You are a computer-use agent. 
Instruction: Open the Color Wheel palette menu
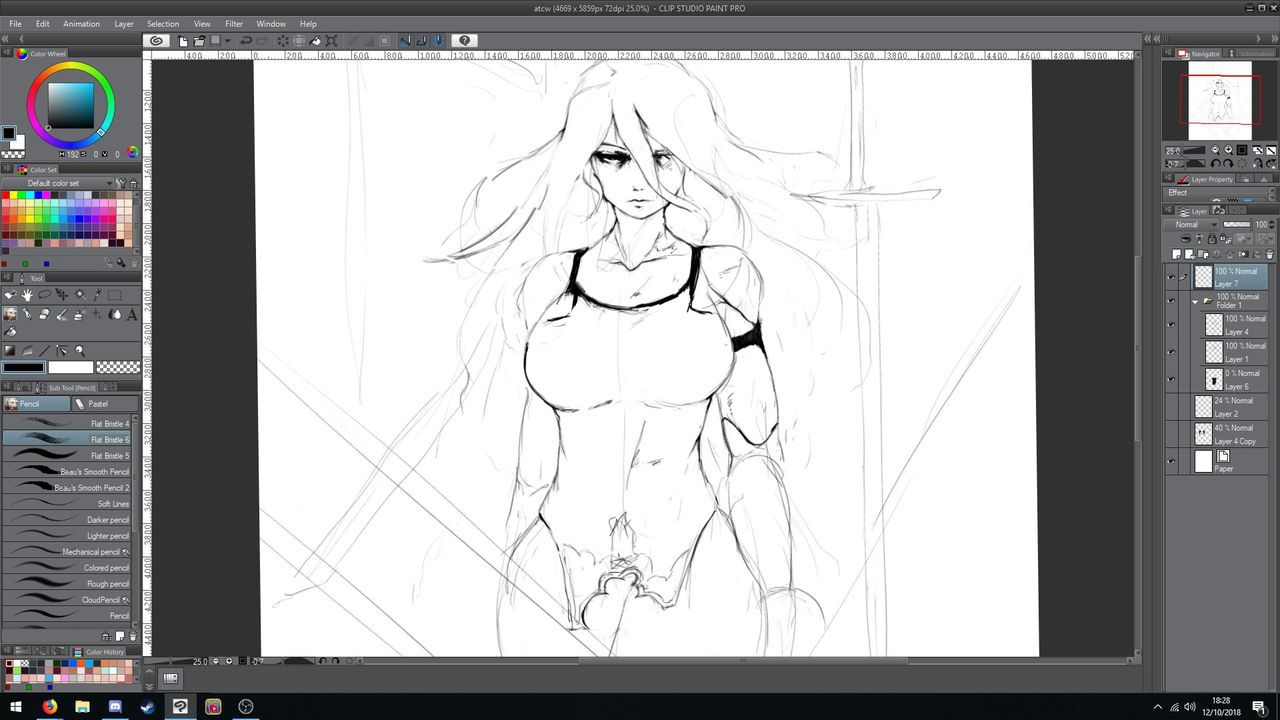7,53
